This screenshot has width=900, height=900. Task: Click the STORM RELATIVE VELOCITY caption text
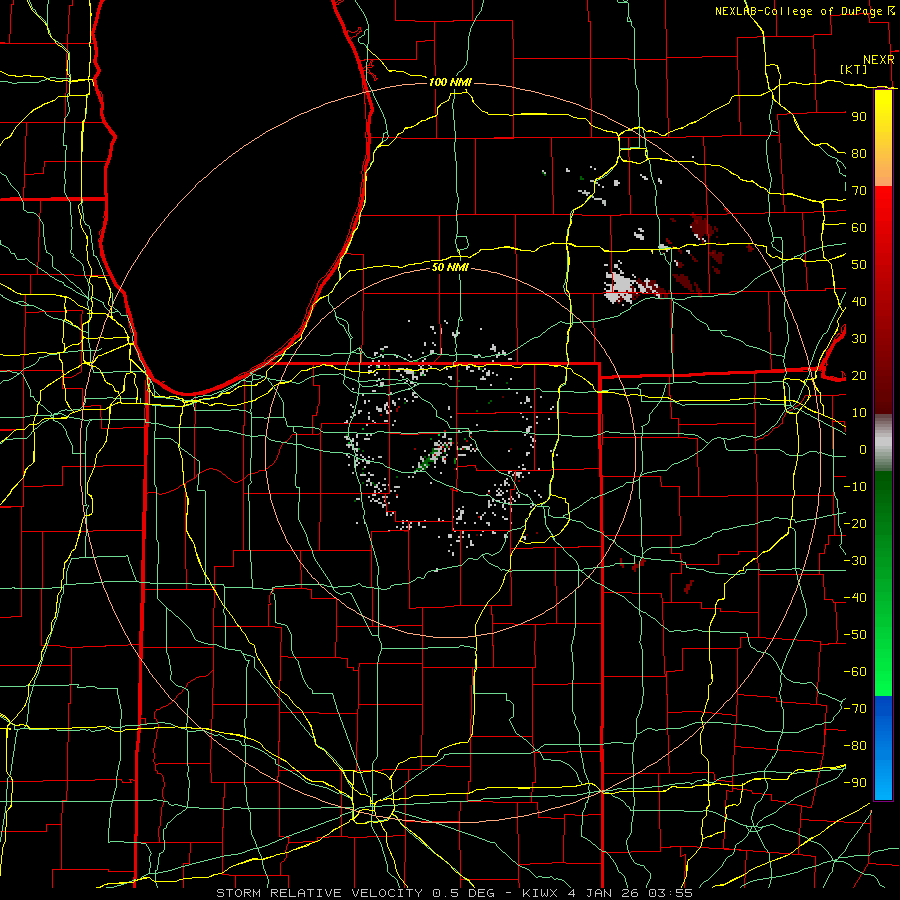point(319,893)
